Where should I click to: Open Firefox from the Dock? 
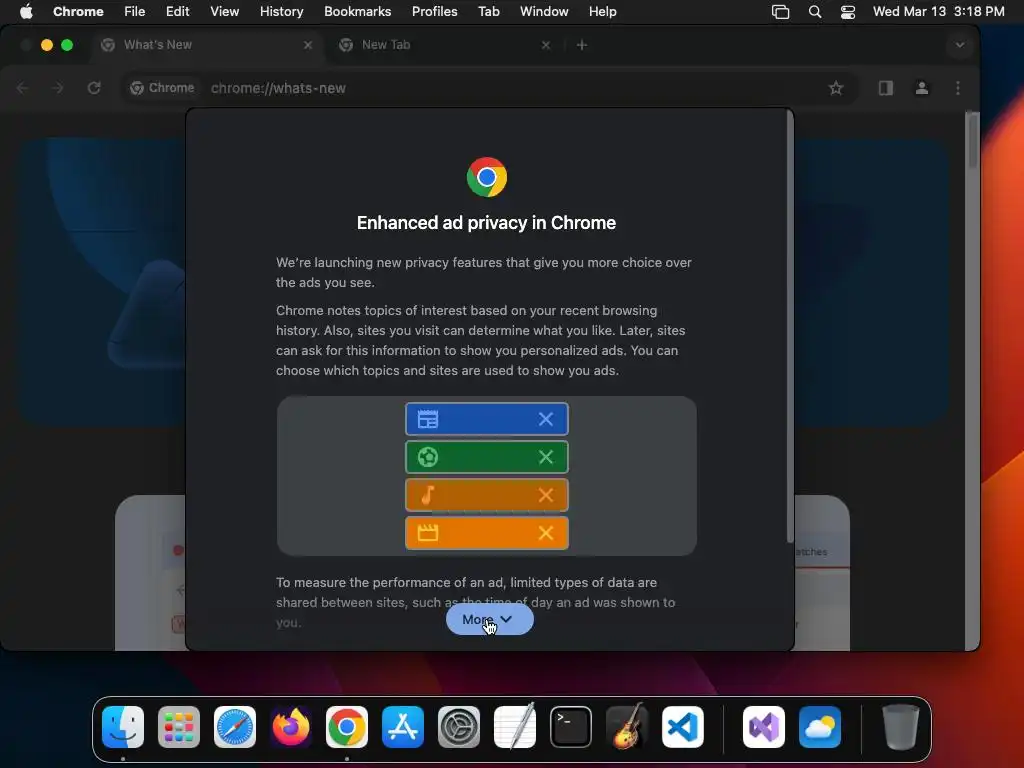coord(291,727)
